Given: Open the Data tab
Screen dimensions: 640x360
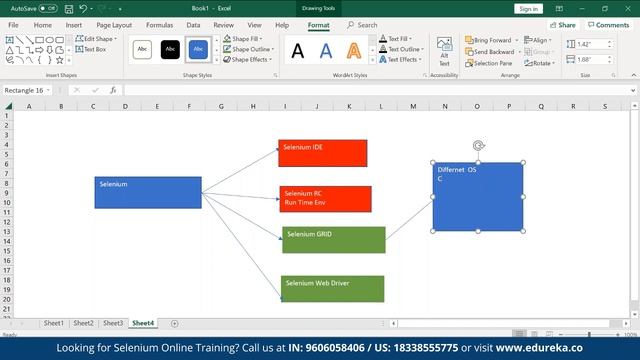Looking at the screenshot, I should click(x=193, y=25).
